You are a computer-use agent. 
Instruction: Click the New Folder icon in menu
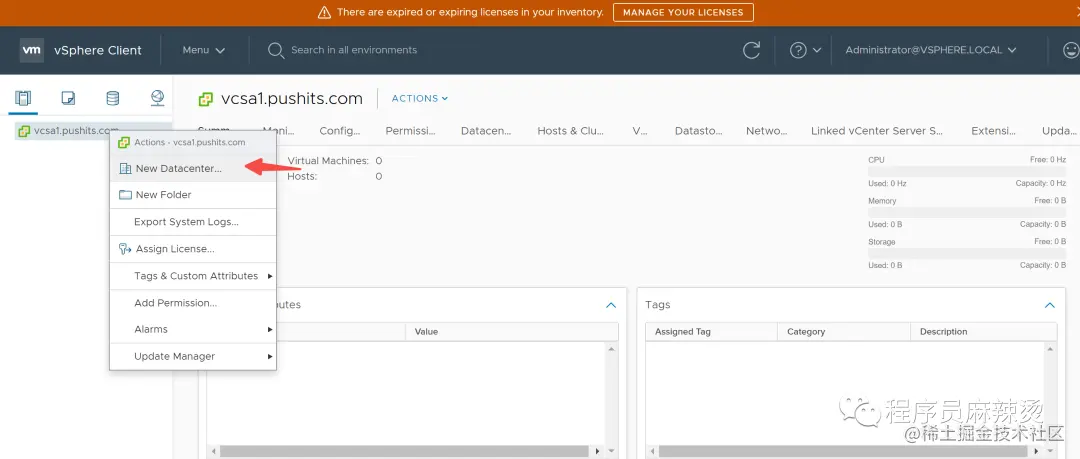tap(125, 194)
